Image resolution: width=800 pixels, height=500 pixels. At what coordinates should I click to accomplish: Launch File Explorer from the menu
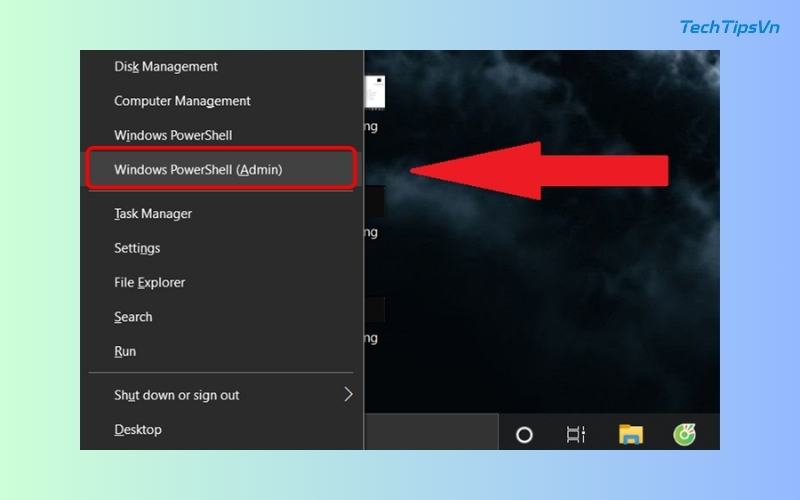click(221, 282)
